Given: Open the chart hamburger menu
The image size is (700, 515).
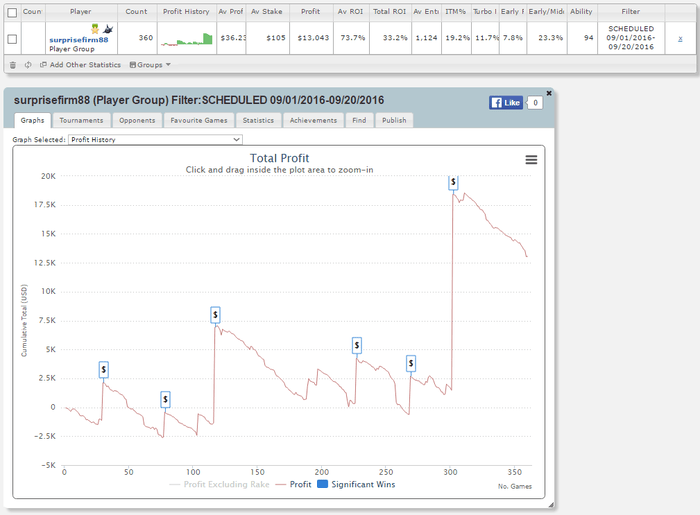Looking at the screenshot, I should [x=531, y=160].
